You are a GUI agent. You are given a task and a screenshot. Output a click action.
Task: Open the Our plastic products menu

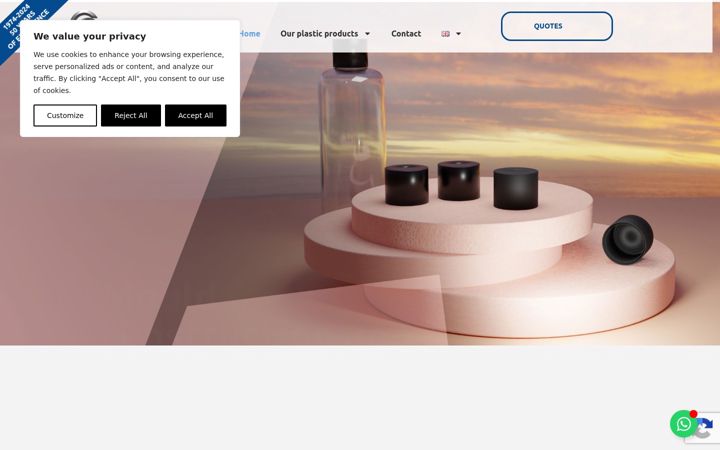tap(319, 34)
